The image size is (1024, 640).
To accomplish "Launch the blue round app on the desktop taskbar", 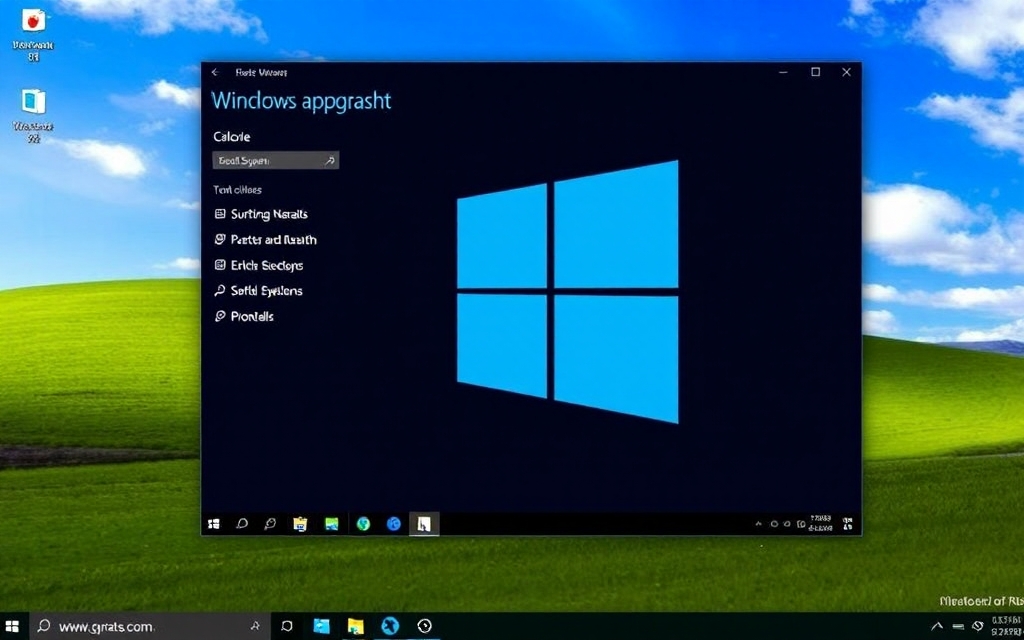I will pyautogui.click(x=390, y=626).
